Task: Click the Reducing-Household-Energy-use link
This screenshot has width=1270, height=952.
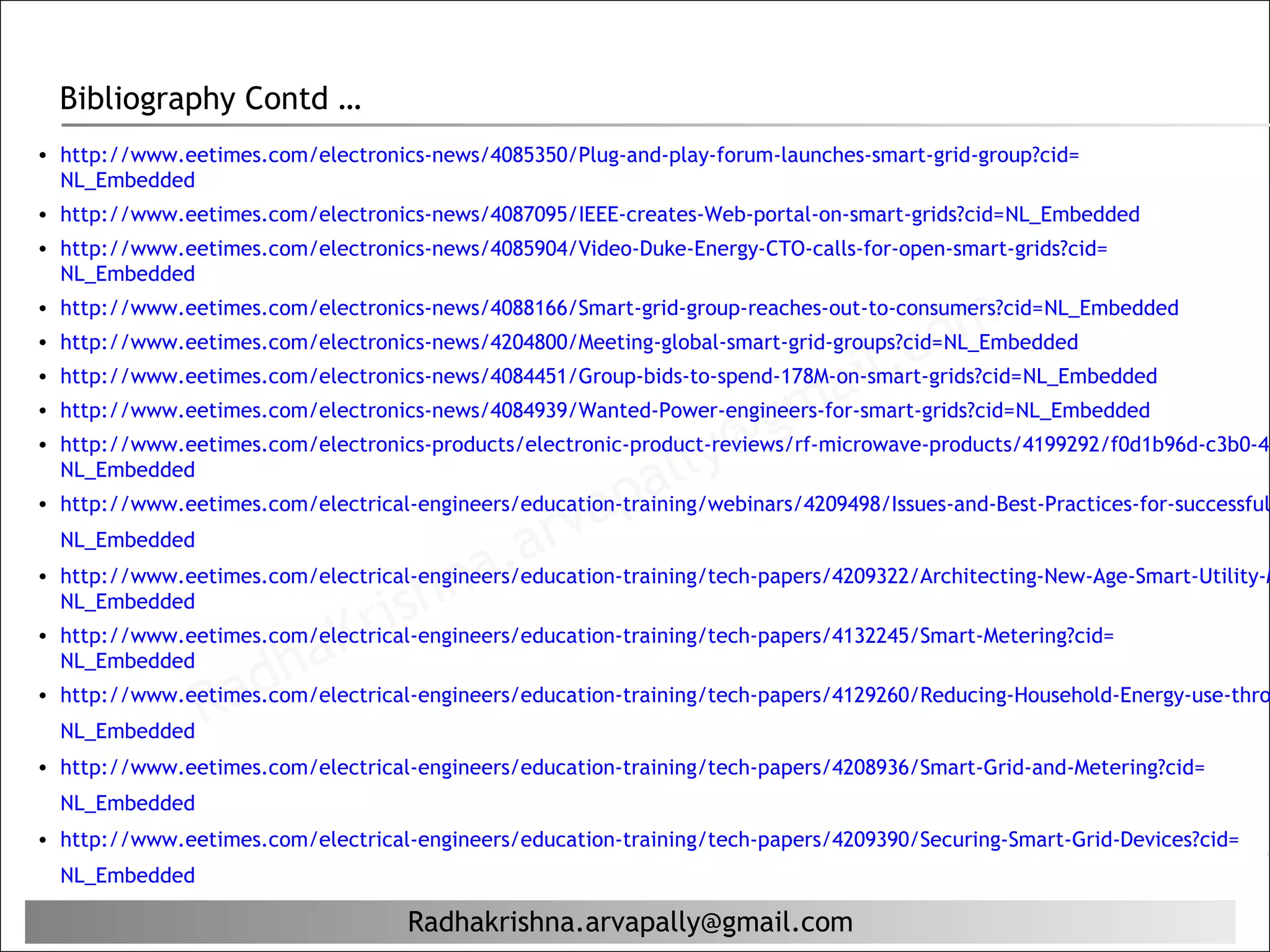Action: click(665, 713)
